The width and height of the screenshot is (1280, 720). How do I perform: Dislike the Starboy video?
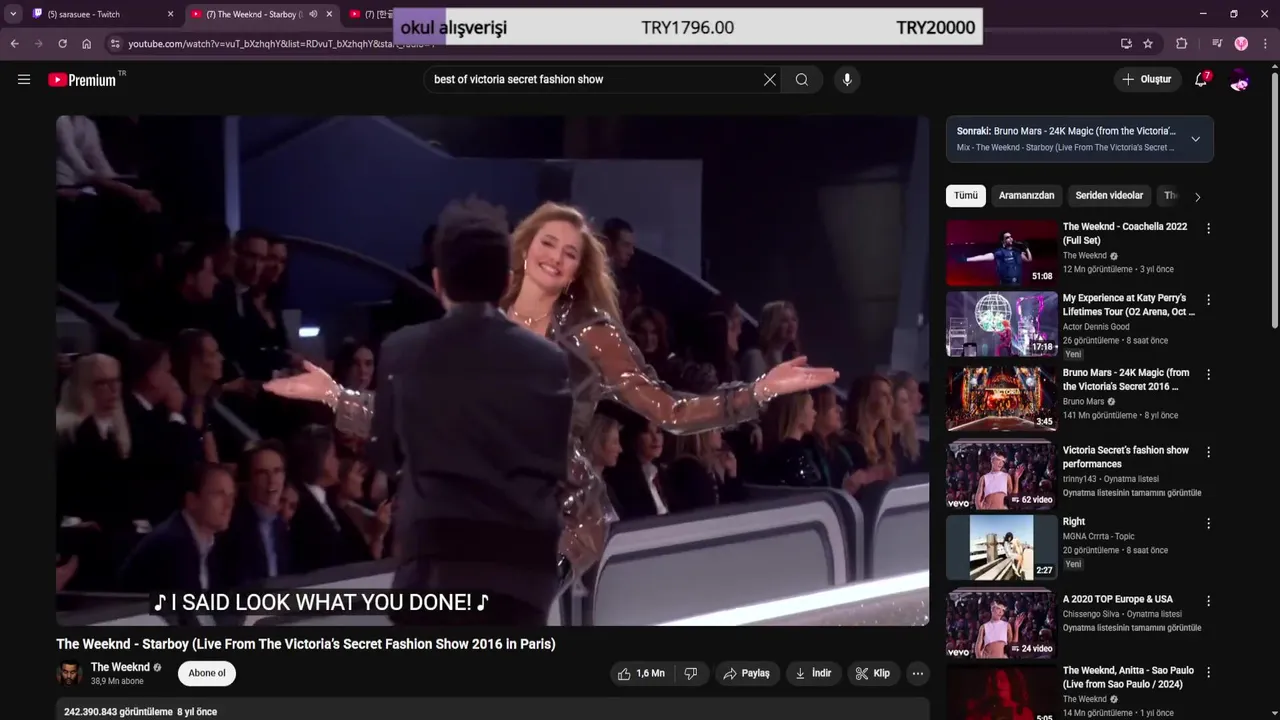(691, 674)
